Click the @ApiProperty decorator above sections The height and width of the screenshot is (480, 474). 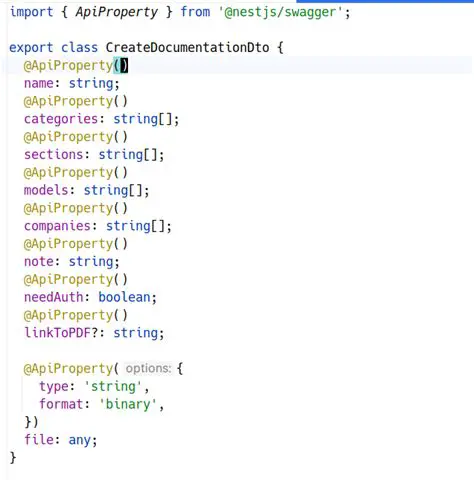[x=68, y=137]
